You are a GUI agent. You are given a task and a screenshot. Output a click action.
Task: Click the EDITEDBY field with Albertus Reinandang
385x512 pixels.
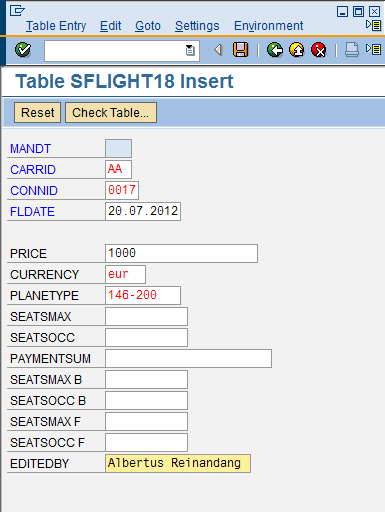[178, 463]
